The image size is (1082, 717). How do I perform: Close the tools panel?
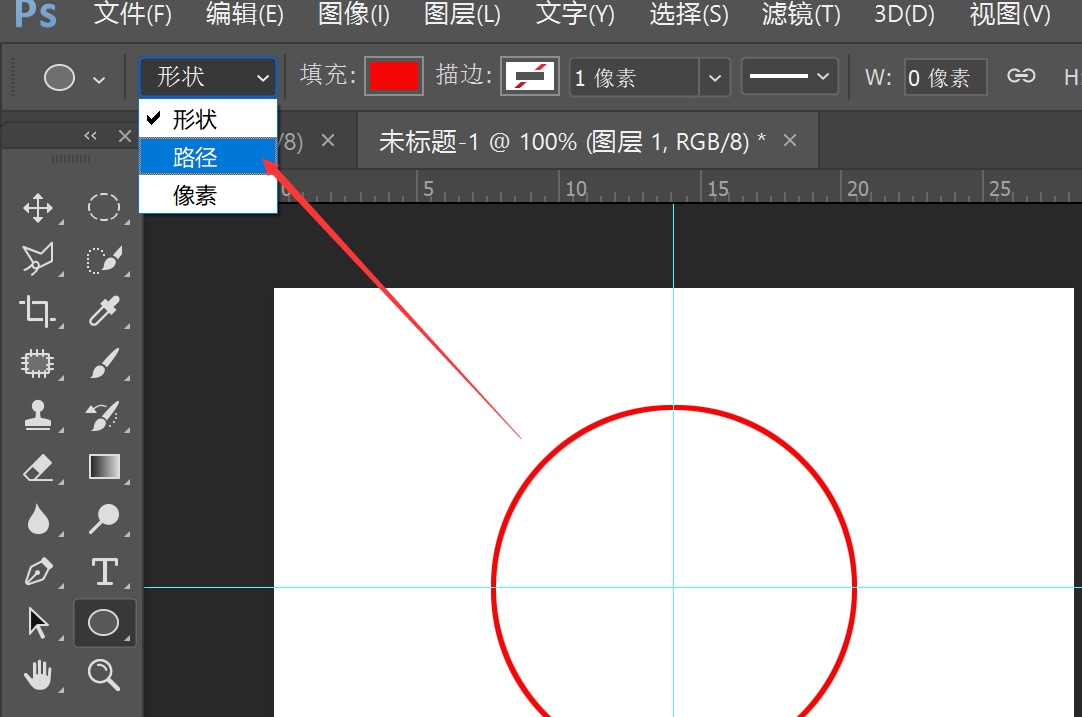125,136
